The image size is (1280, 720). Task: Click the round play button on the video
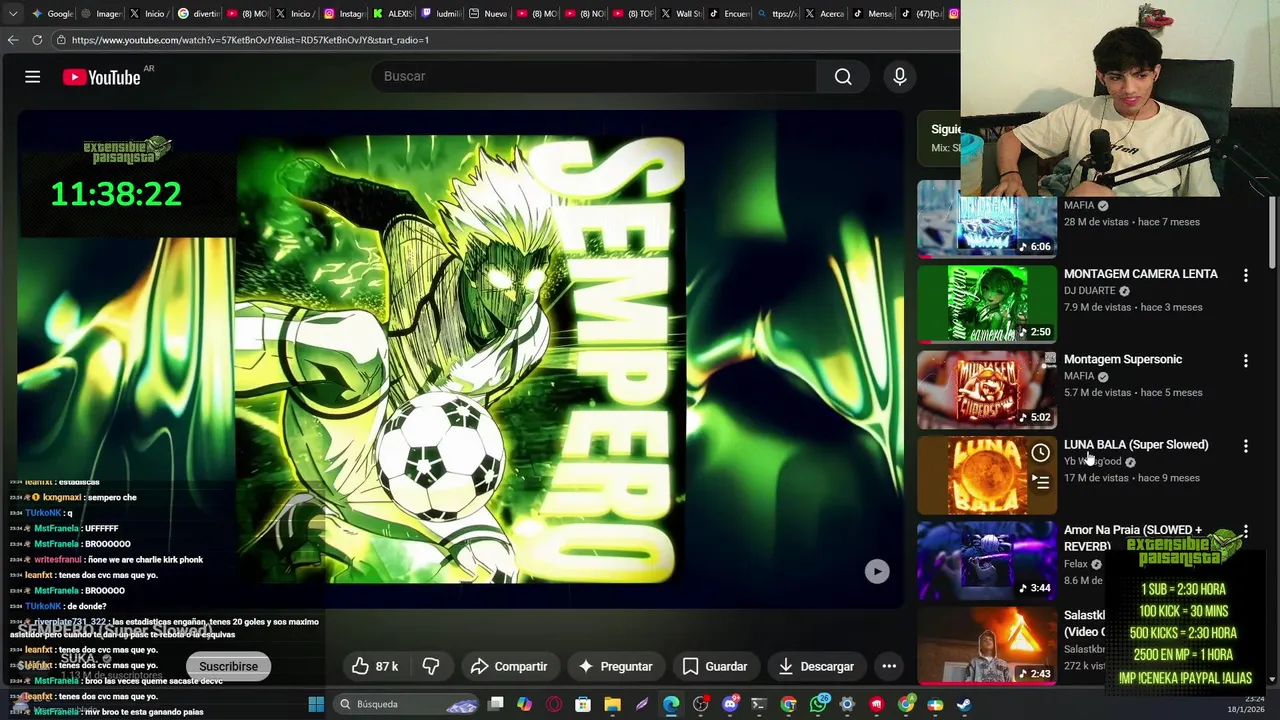point(877,571)
